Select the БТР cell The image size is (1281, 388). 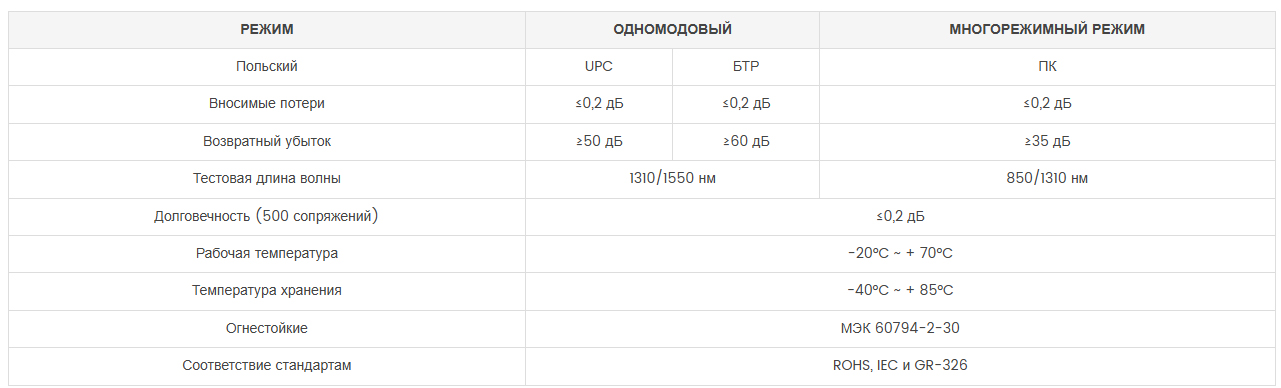(746, 67)
